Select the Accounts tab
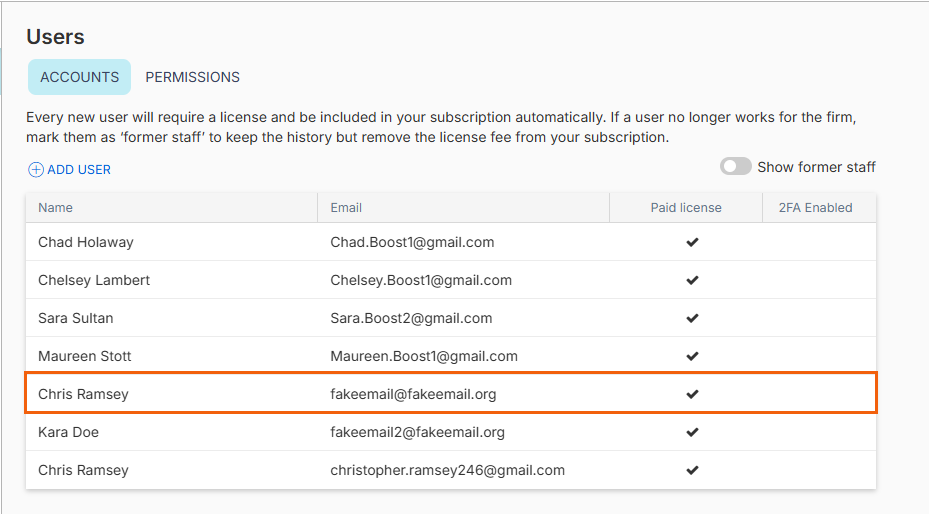Viewport: 929px width, 514px height. (79, 77)
